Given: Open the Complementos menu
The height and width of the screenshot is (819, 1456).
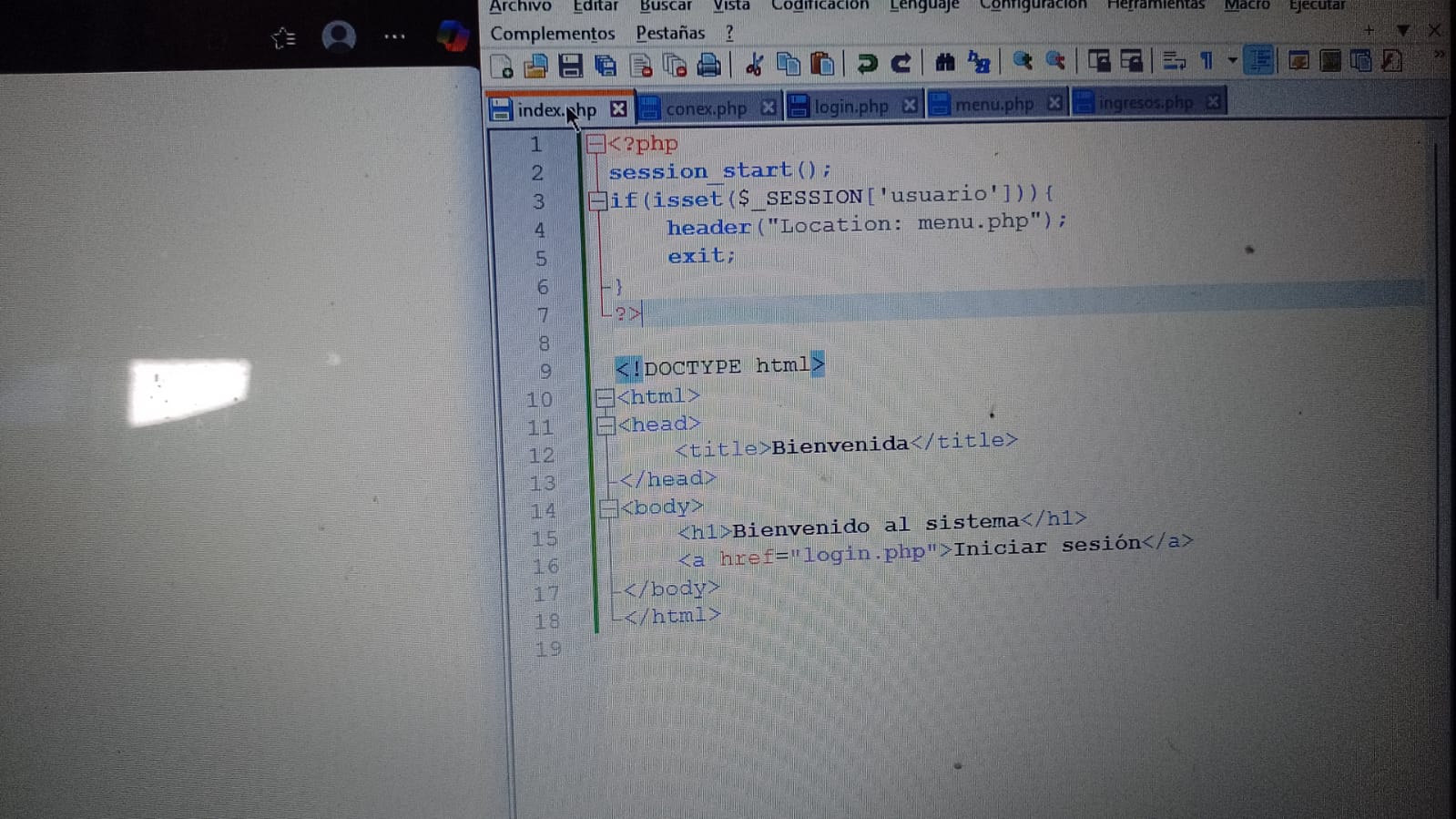Looking at the screenshot, I should click(552, 34).
